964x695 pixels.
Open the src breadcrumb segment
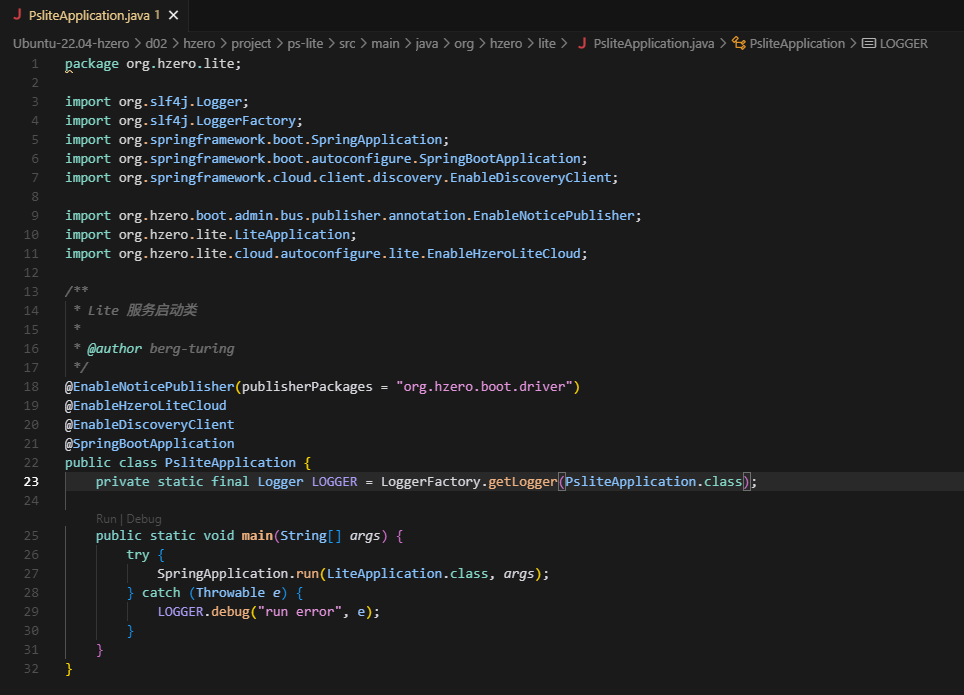coord(347,44)
